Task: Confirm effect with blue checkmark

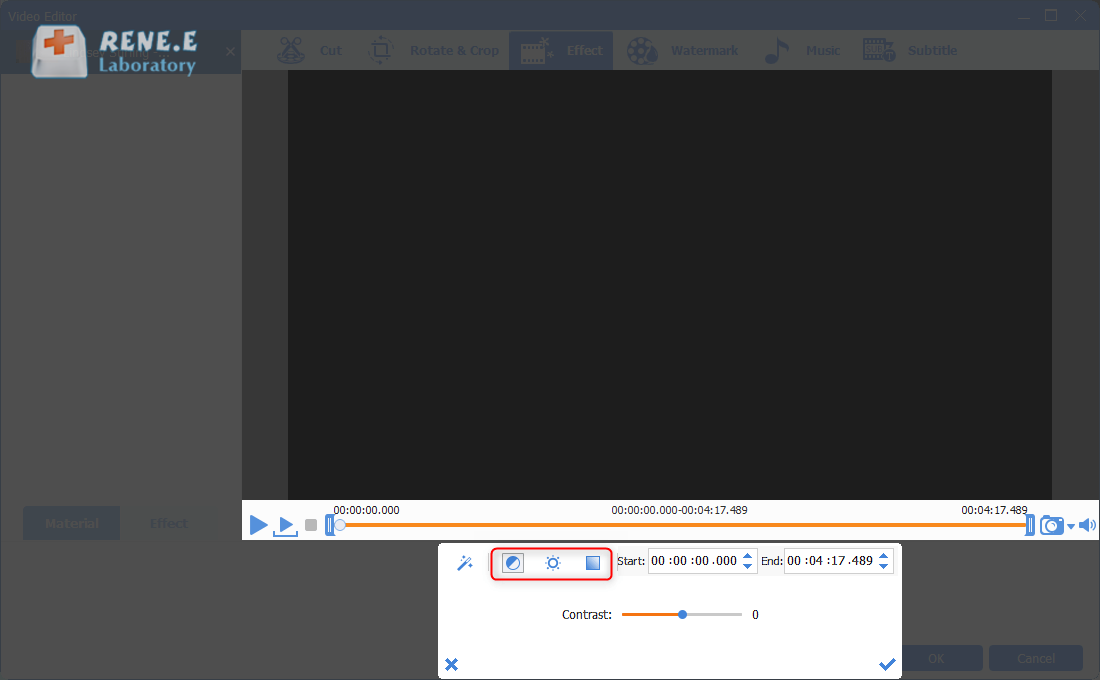Action: (887, 664)
